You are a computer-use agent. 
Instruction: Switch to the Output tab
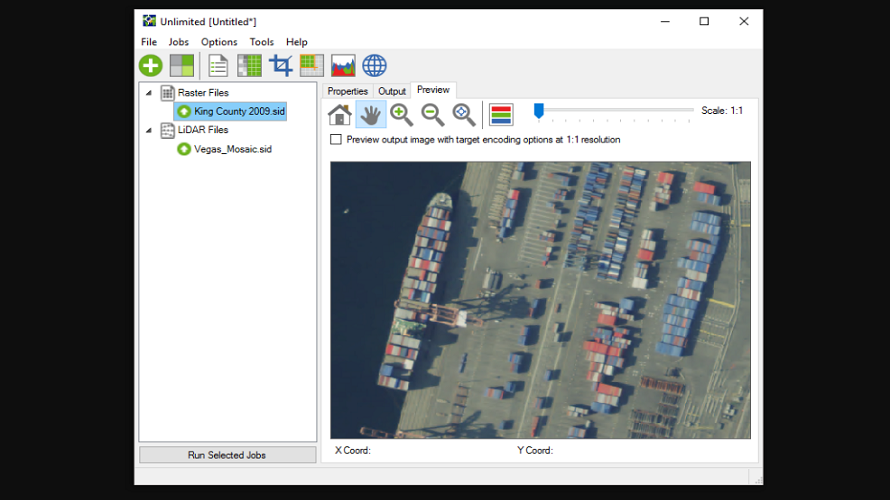coord(392,91)
